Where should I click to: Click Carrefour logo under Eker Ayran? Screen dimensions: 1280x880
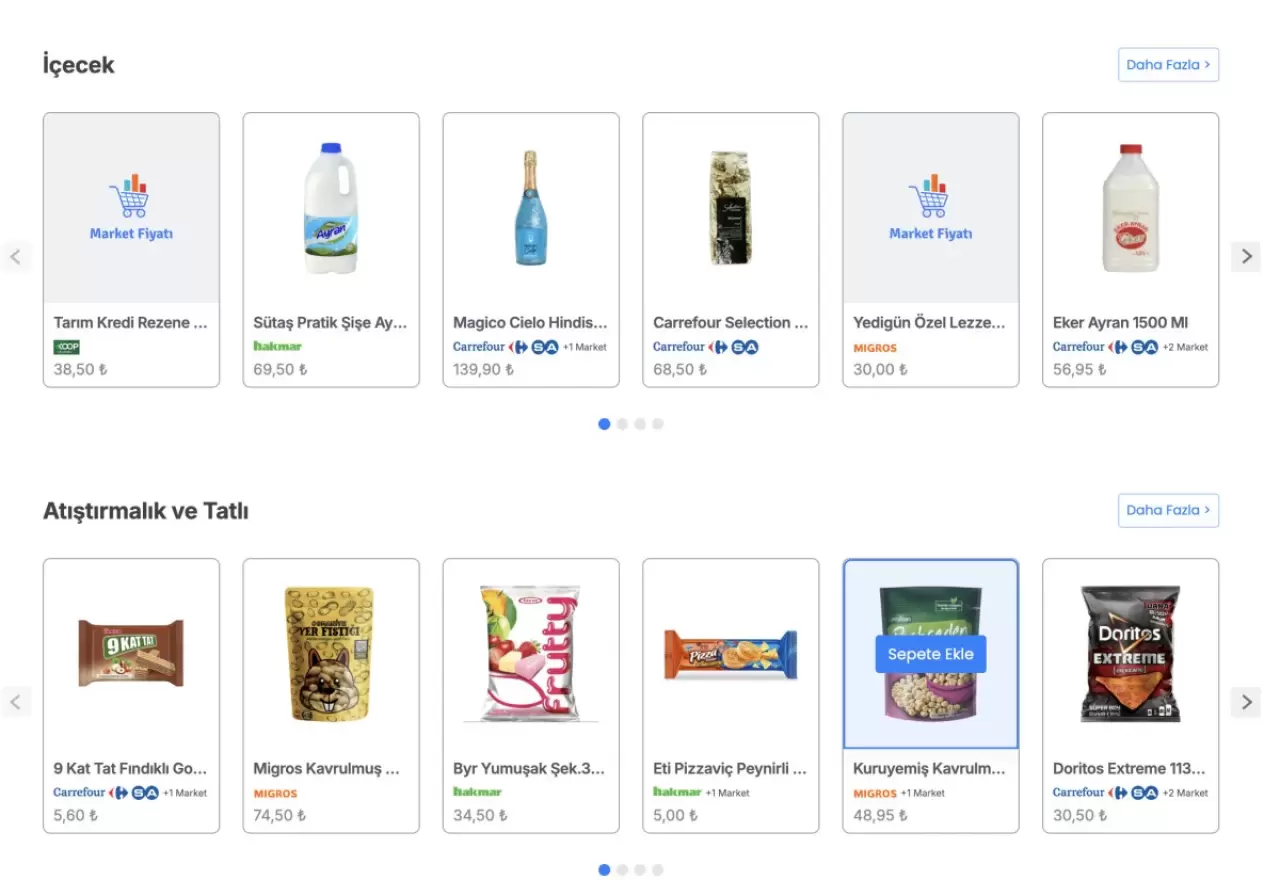(1079, 347)
